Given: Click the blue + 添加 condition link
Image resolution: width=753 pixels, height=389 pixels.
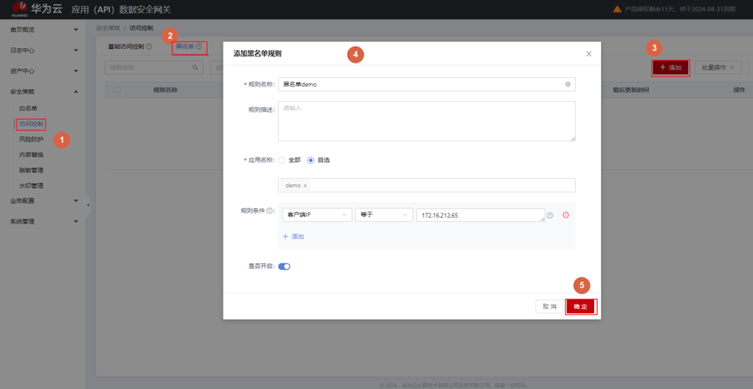Looking at the screenshot, I should [293, 236].
